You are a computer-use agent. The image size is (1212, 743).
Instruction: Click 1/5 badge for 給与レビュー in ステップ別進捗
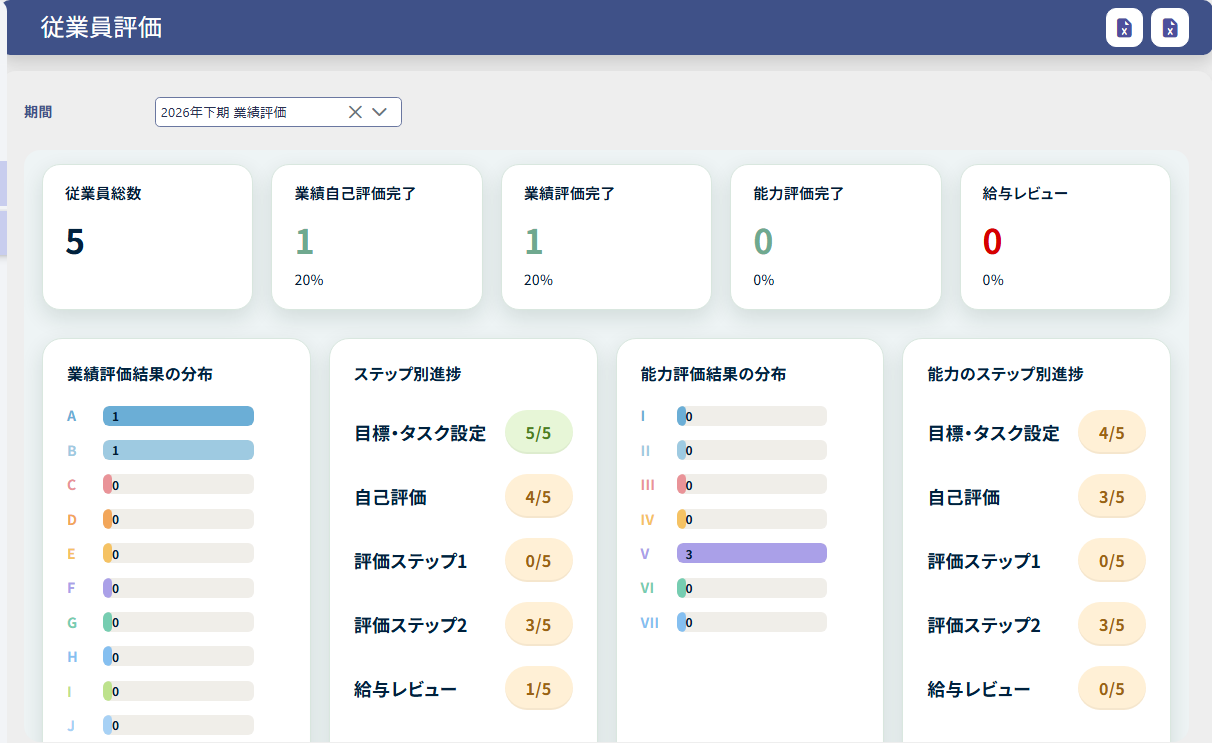(539, 689)
